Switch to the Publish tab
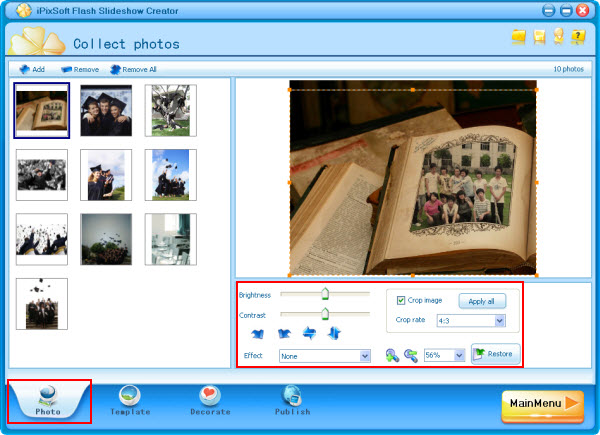This screenshot has height=435, width=600. pos(292,401)
